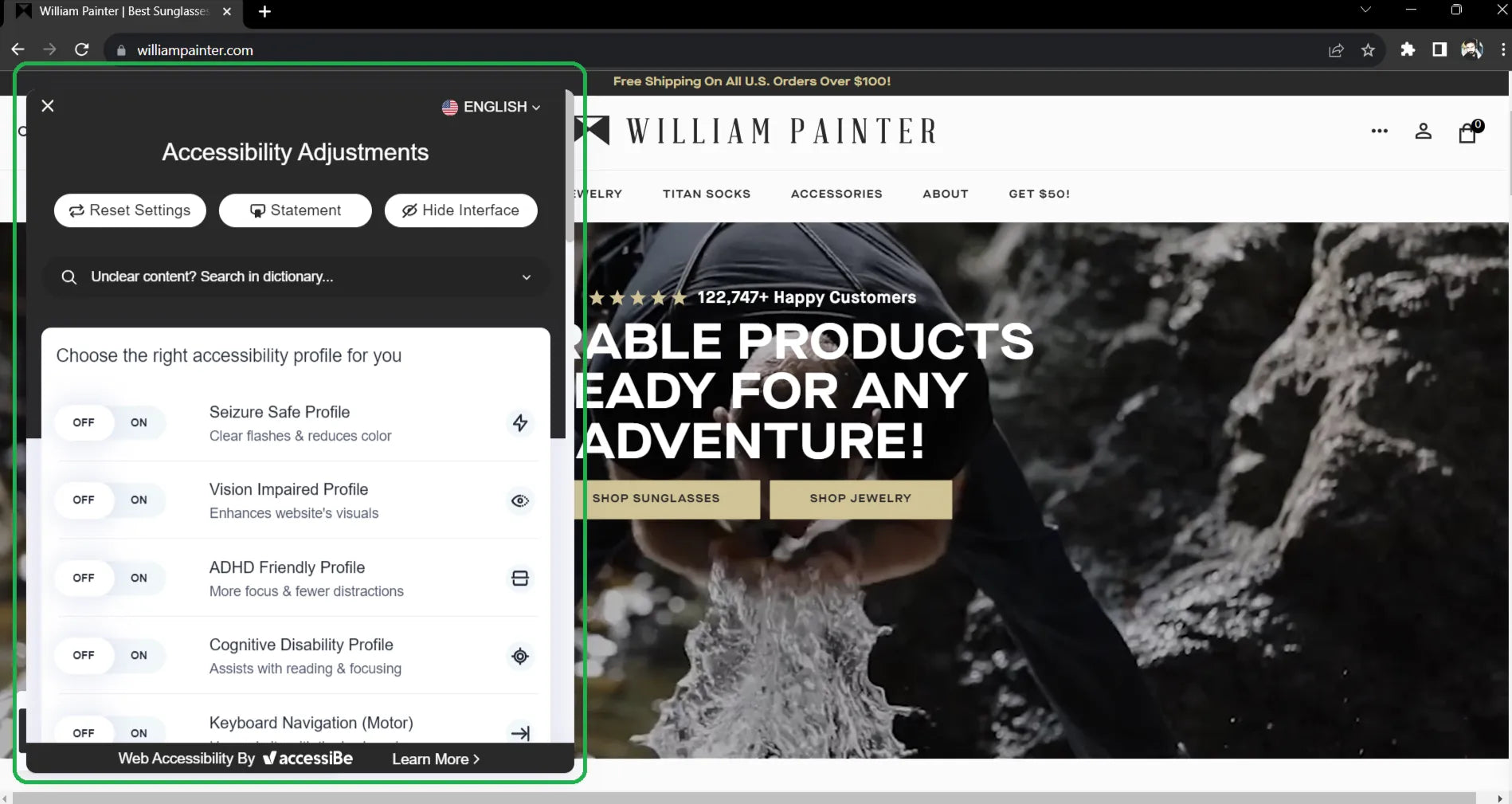Select the William Painter browser tab
This screenshot has height=804, width=1512.
pos(123,11)
